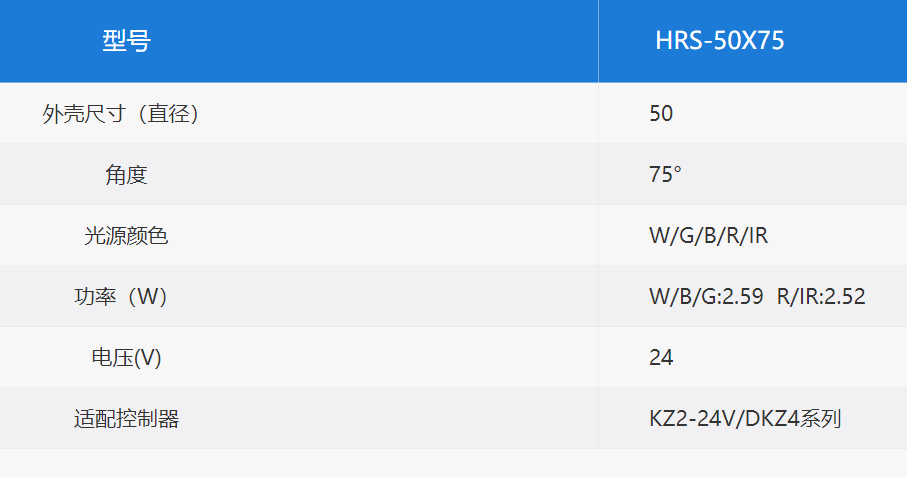Select the W/G/B/R/IR color value
The image size is (907, 477).
click(x=709, y=235)
